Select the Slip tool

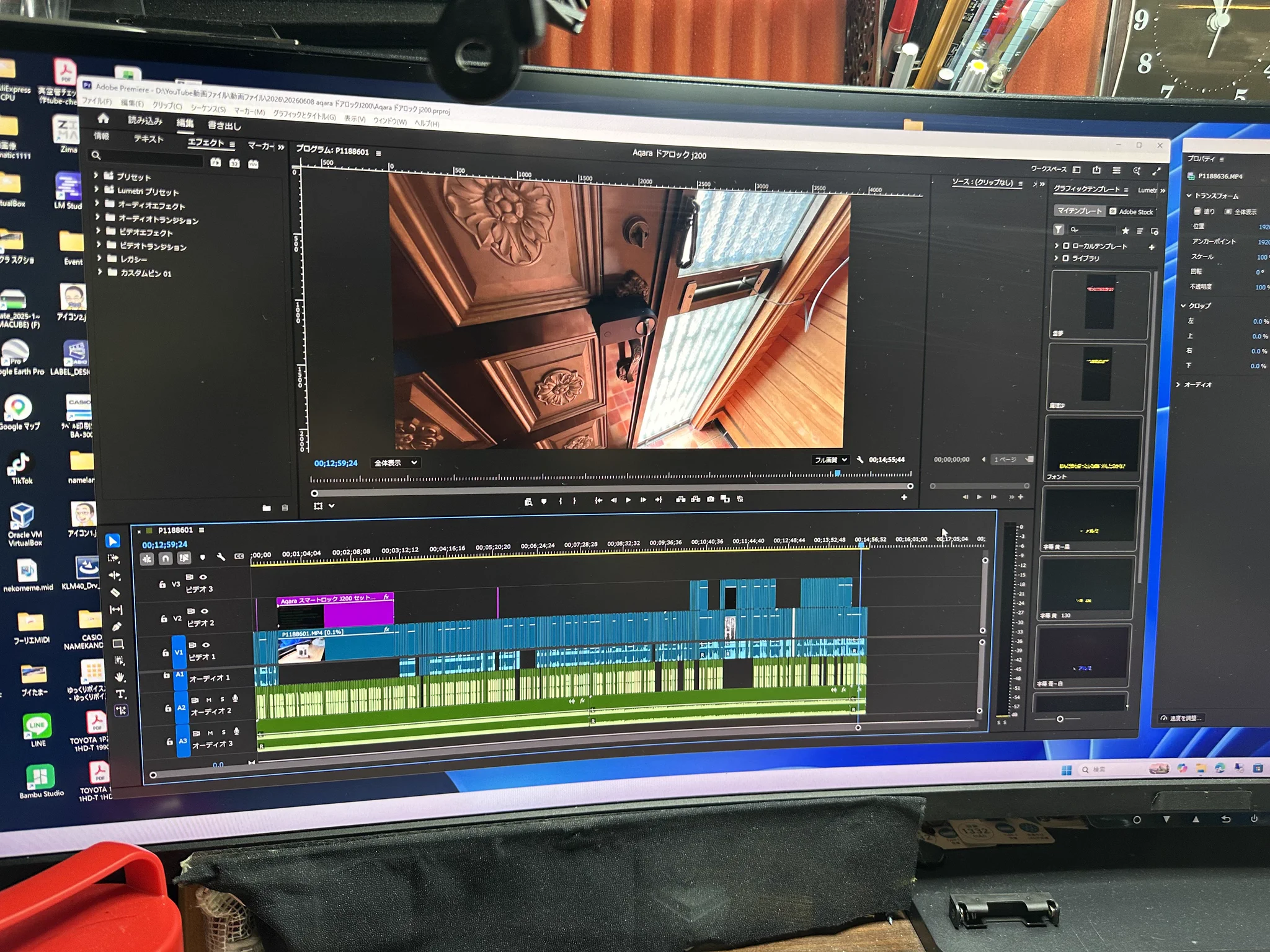[x=116, y=610]
